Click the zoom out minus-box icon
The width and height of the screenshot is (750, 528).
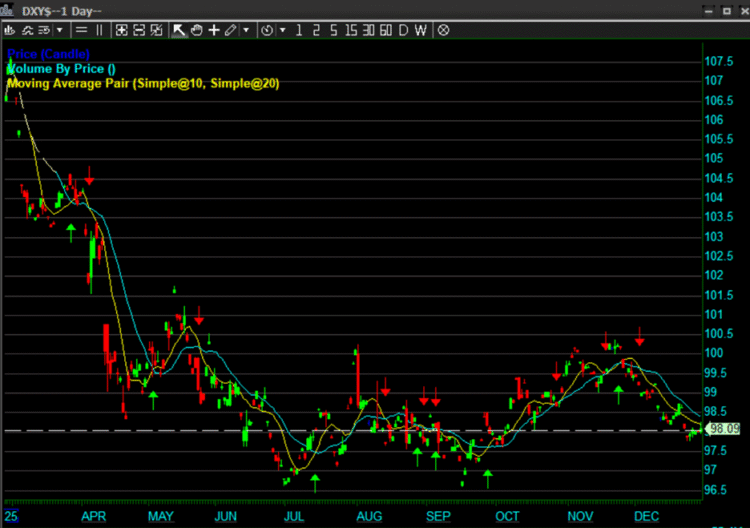coord(139,30)
